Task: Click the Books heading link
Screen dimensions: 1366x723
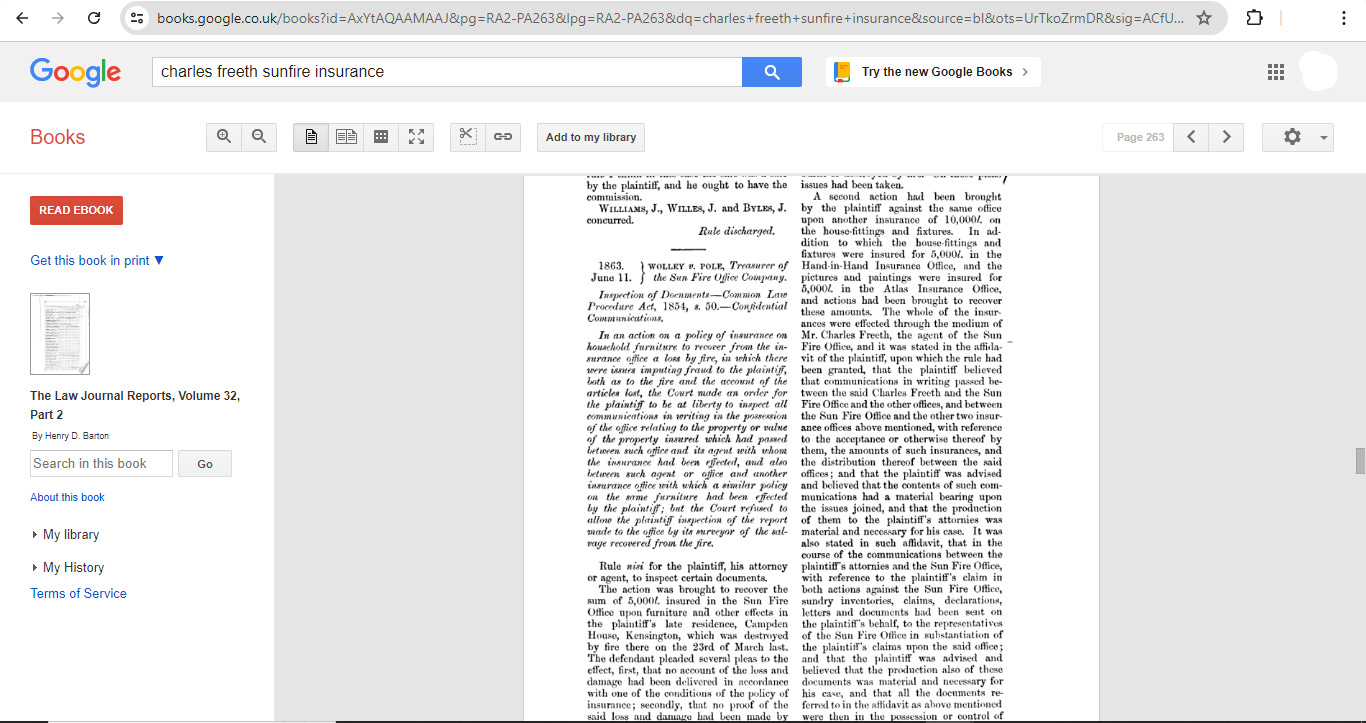Action: coord(57,137)
